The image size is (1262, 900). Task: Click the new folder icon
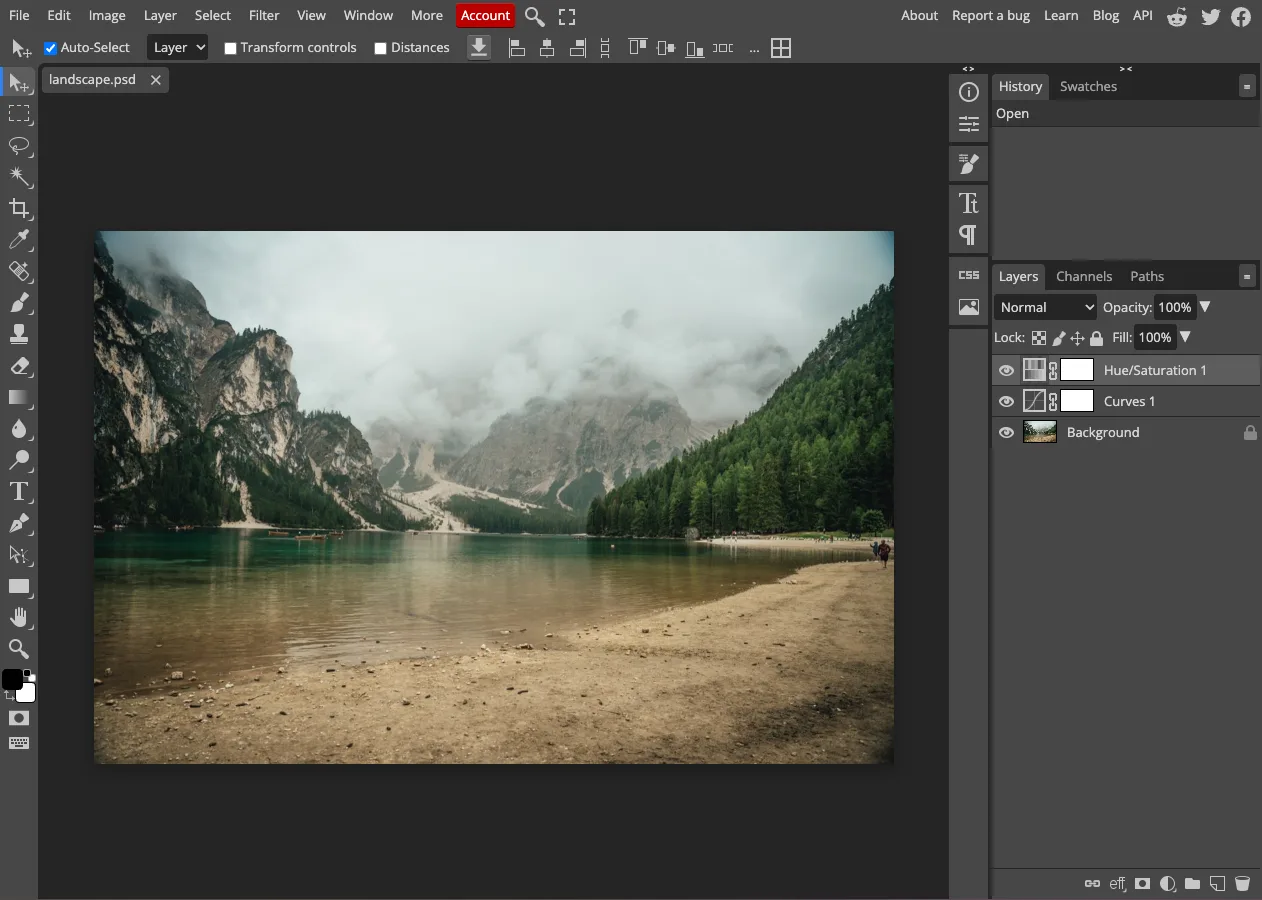point(1192,884)
